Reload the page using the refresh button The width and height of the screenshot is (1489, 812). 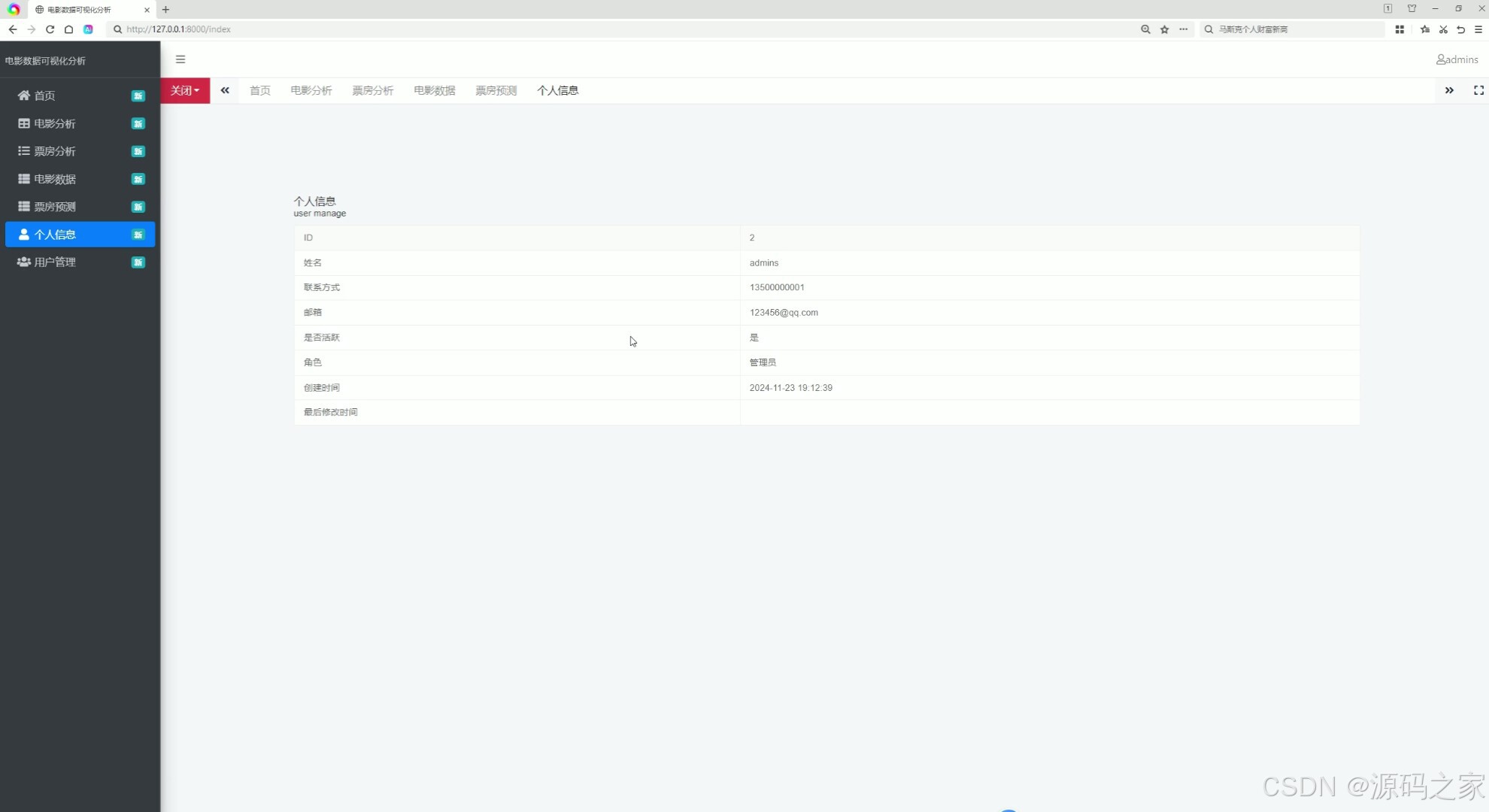click(x=50, y=29)
